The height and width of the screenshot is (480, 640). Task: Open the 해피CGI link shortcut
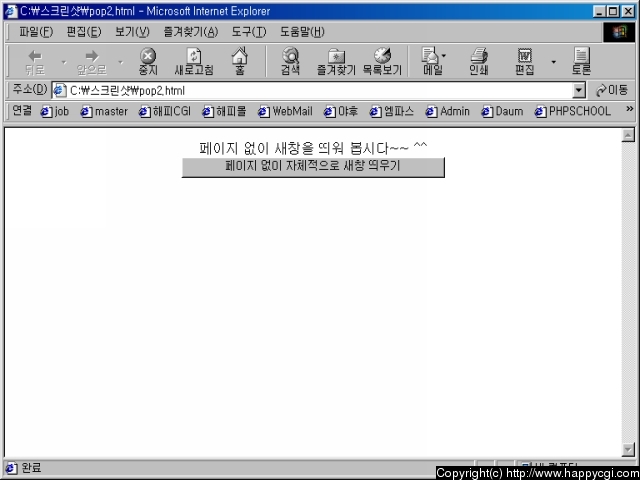(165, 111)
